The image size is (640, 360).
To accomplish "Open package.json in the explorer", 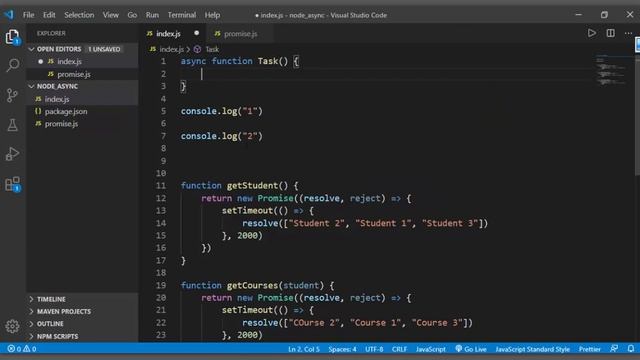I will click(82, 111).
